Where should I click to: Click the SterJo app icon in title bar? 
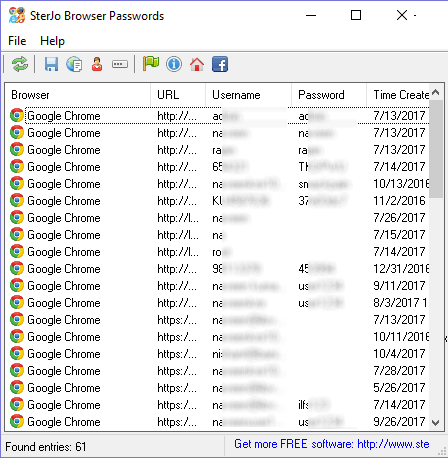coord(17,15)
